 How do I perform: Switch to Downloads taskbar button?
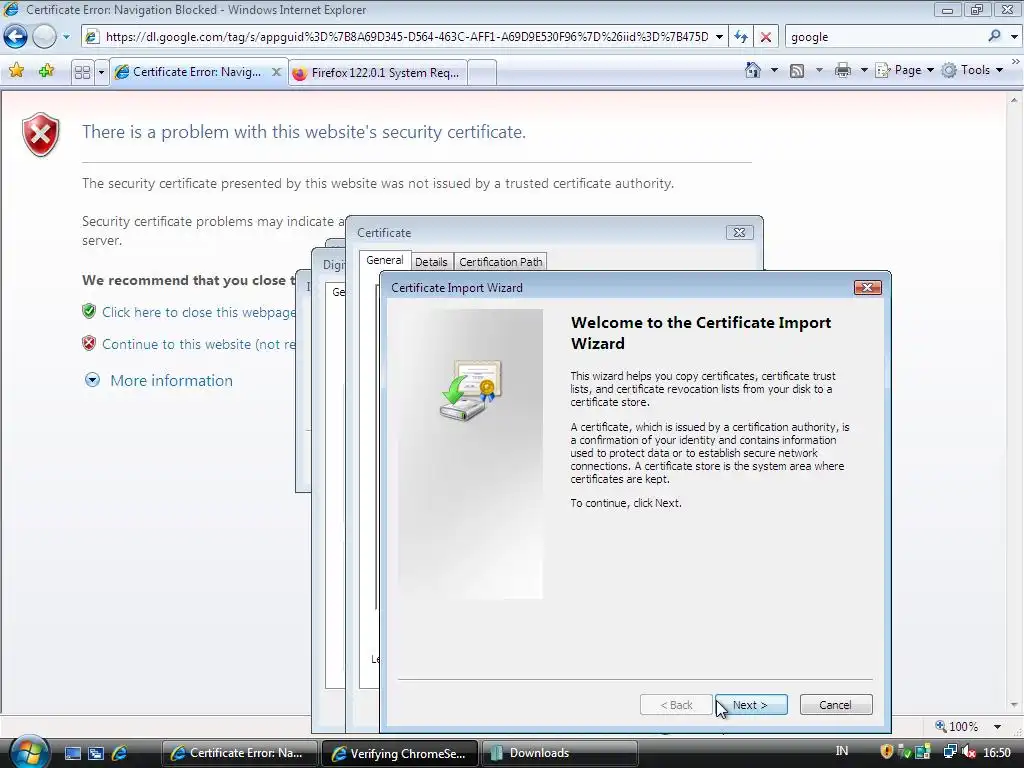[560, 753]
